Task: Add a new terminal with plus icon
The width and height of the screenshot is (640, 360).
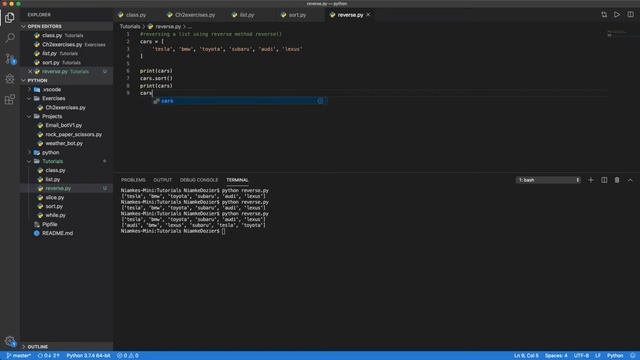Action: [x=591, y=180]
